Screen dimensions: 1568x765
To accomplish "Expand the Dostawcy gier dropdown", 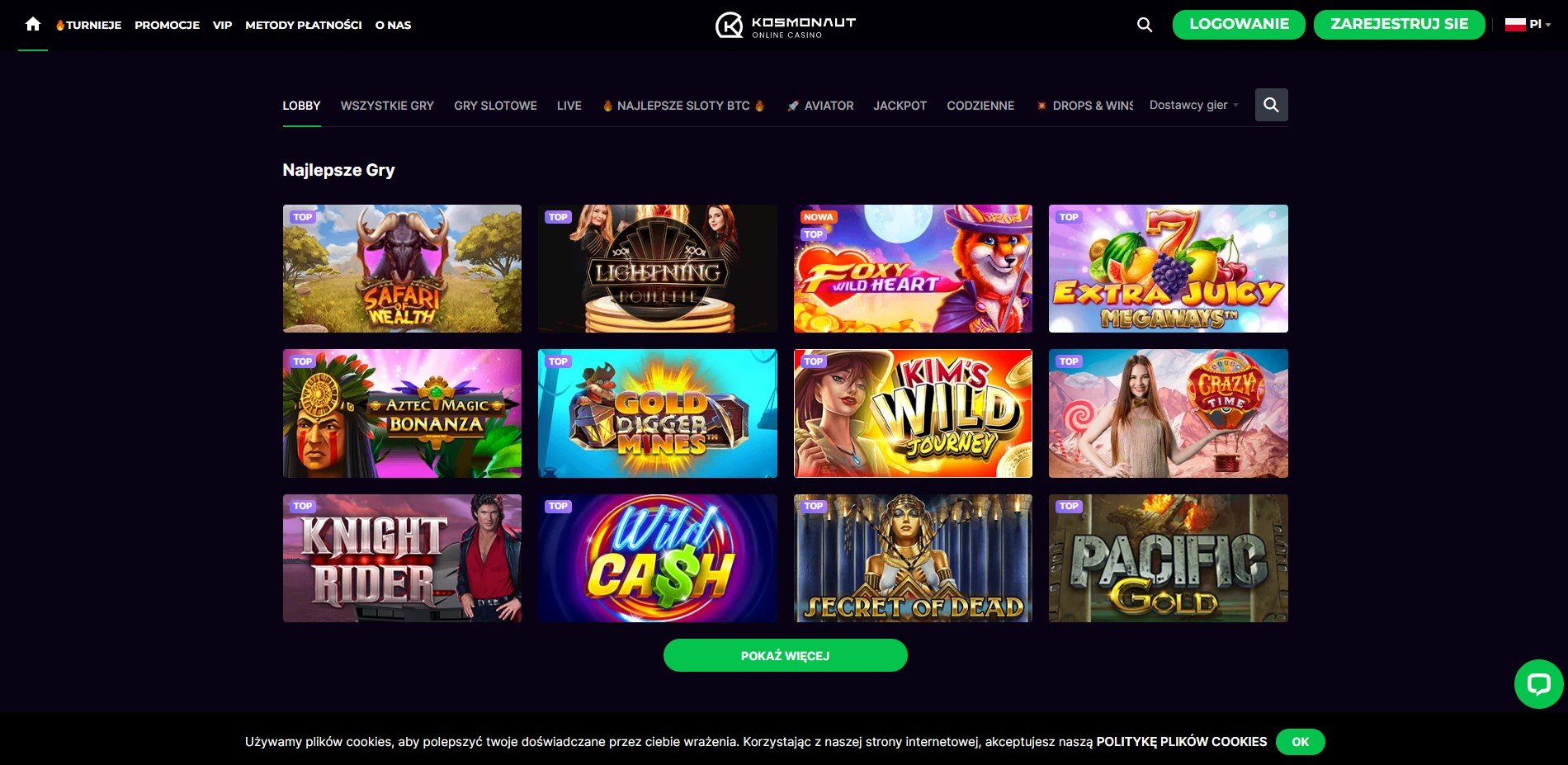I will [1193, 105].
